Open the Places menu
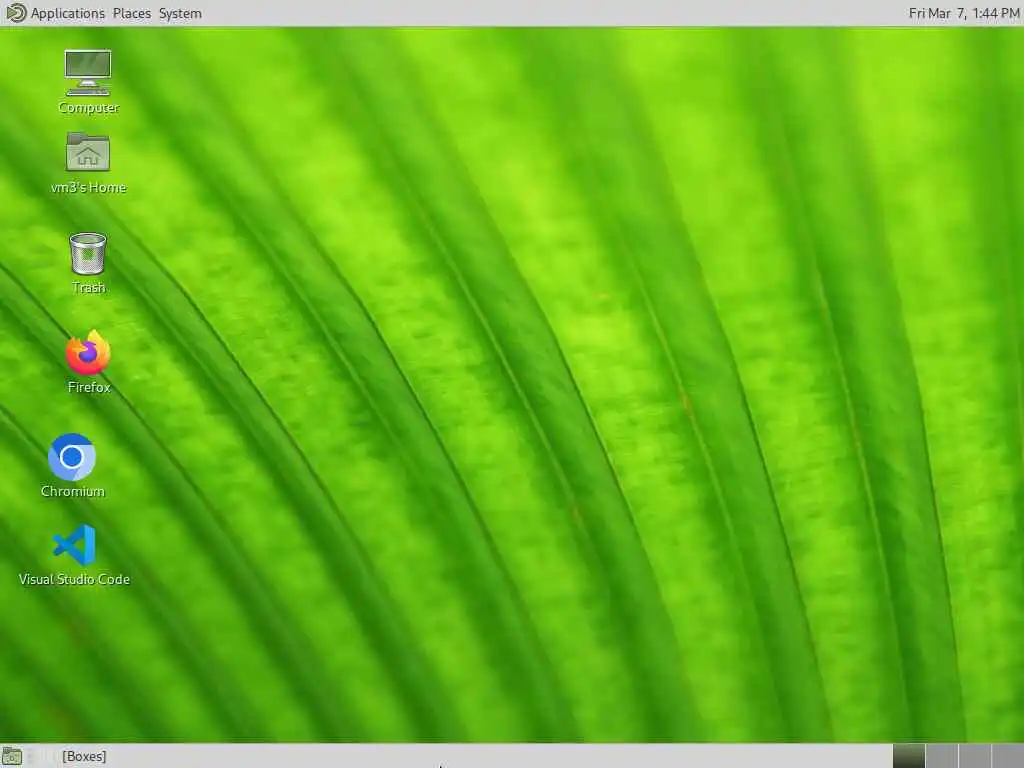Screen dimensions: 1024x768 131,13
